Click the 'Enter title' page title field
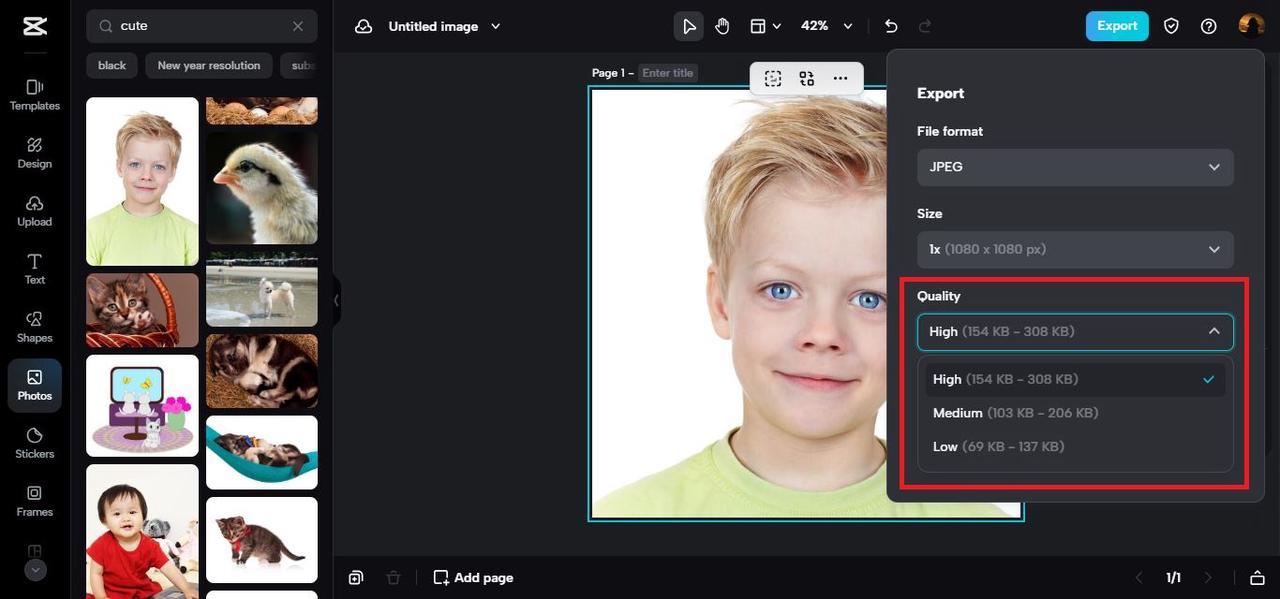 click(x=668, y=73)
